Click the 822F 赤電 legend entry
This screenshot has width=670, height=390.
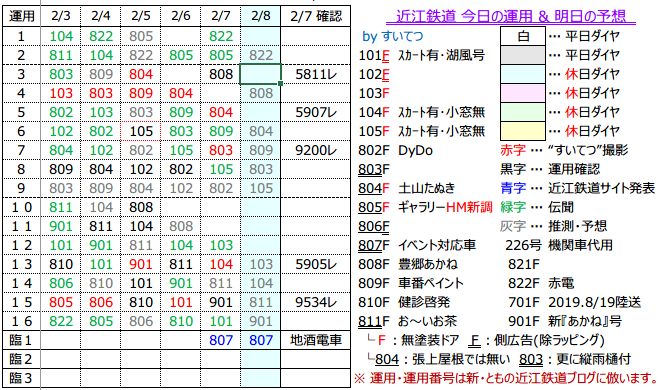[541, 283]
